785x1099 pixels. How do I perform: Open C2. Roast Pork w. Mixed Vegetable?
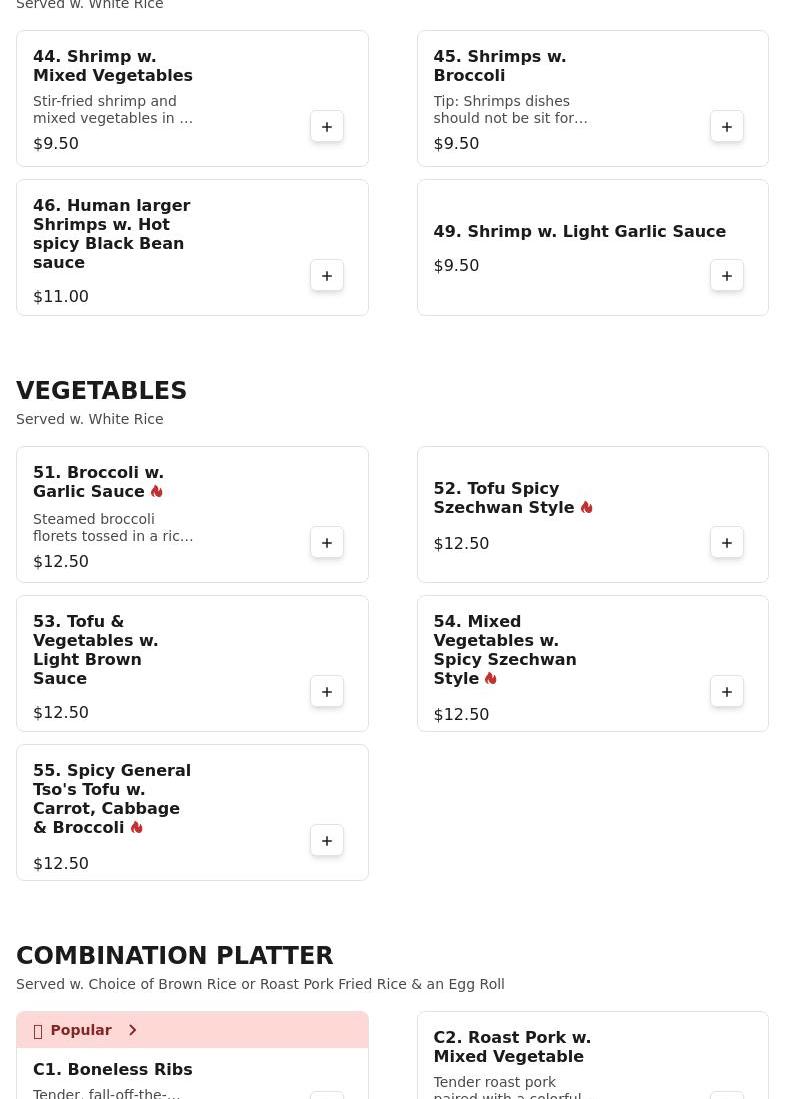[x=511, y=1047]
